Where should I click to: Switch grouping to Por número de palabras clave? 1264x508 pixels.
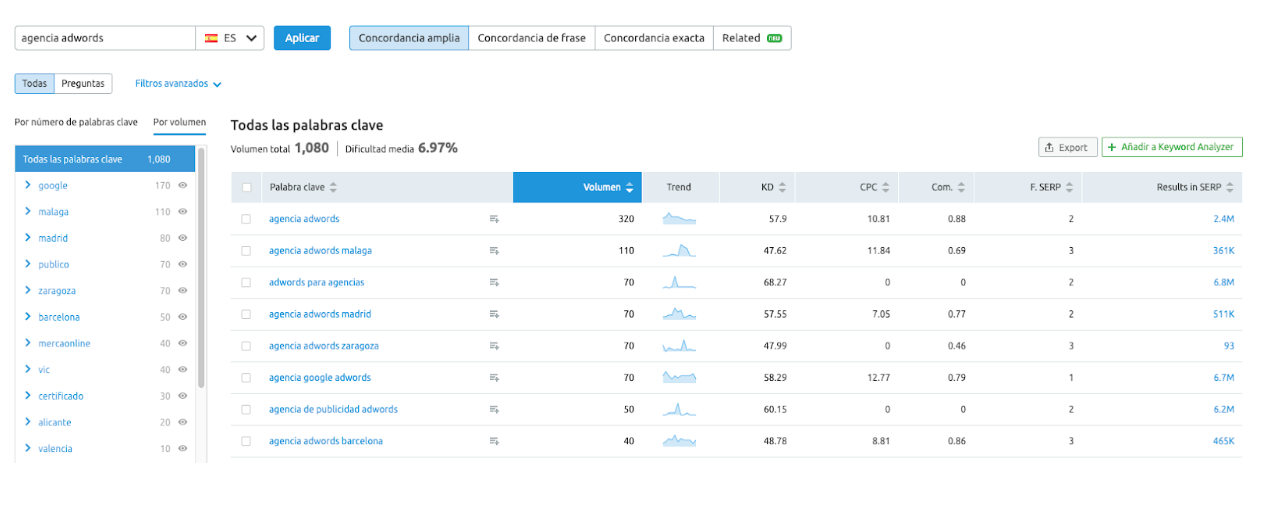pos(76,122)
